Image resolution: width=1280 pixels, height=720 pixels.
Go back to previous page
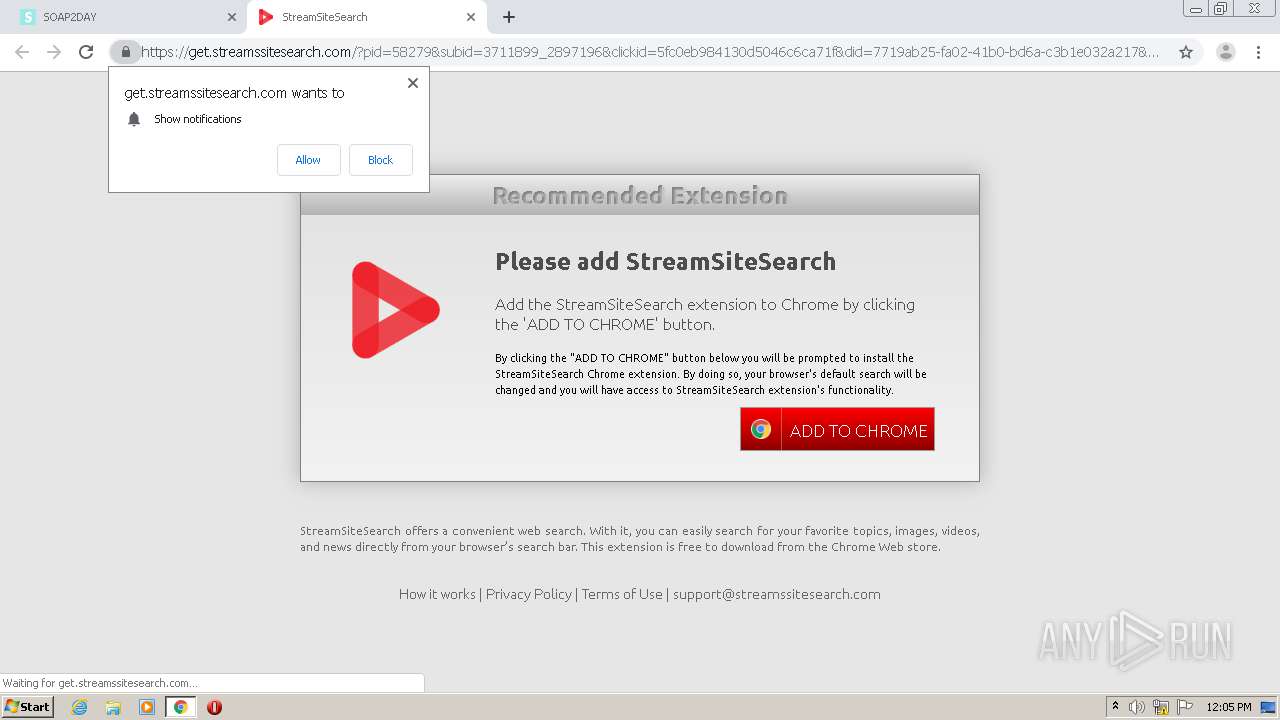click(22, 52)
